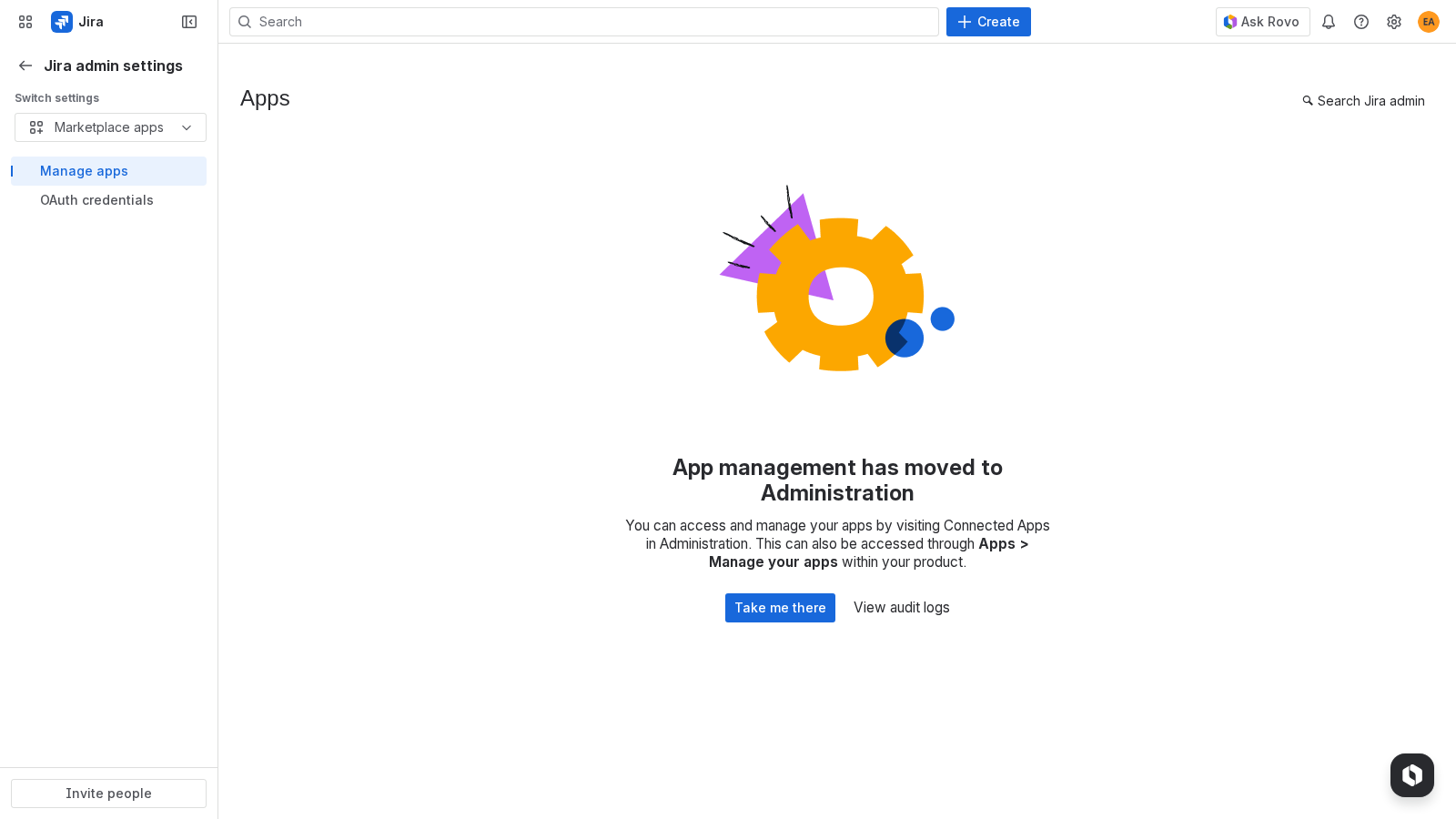This screenshot has width=1456, height=819.
Task: Click the back arrow next to Jira admin settings
Action: [x=25, y=66]
